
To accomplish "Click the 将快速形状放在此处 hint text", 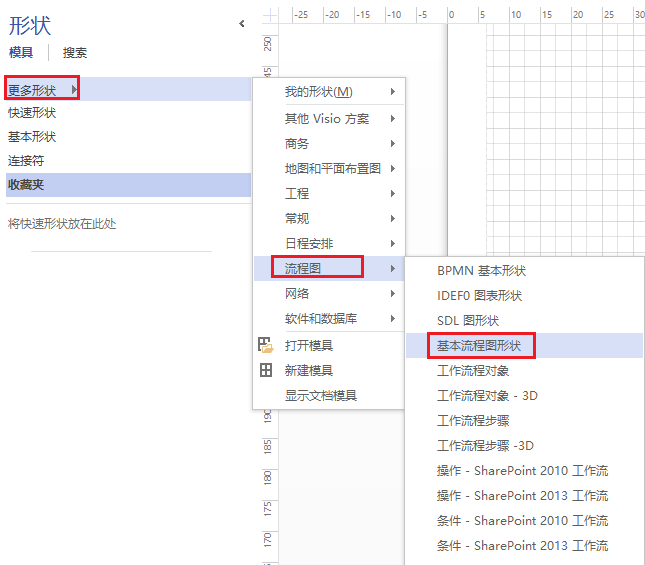I will coord(62,224).
